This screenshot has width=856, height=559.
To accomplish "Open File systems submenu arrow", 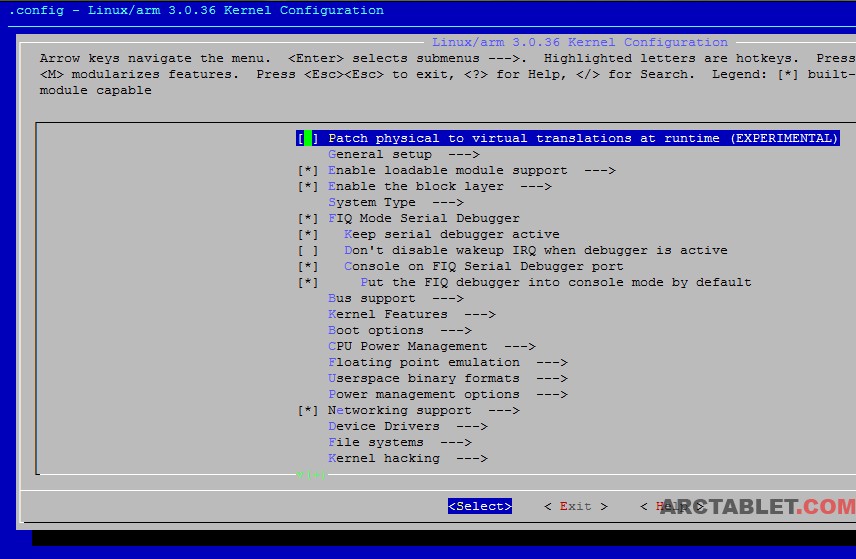I will [456, 443].
